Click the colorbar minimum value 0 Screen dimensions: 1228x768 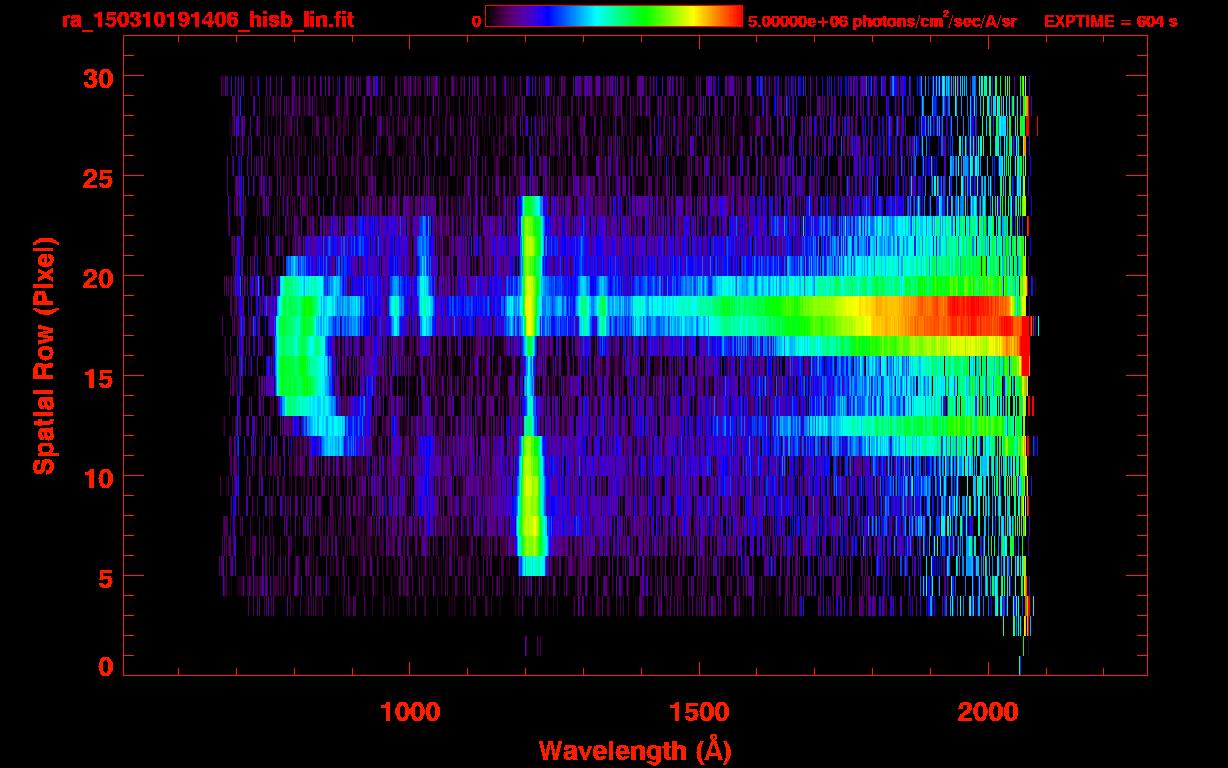point(476,21)
